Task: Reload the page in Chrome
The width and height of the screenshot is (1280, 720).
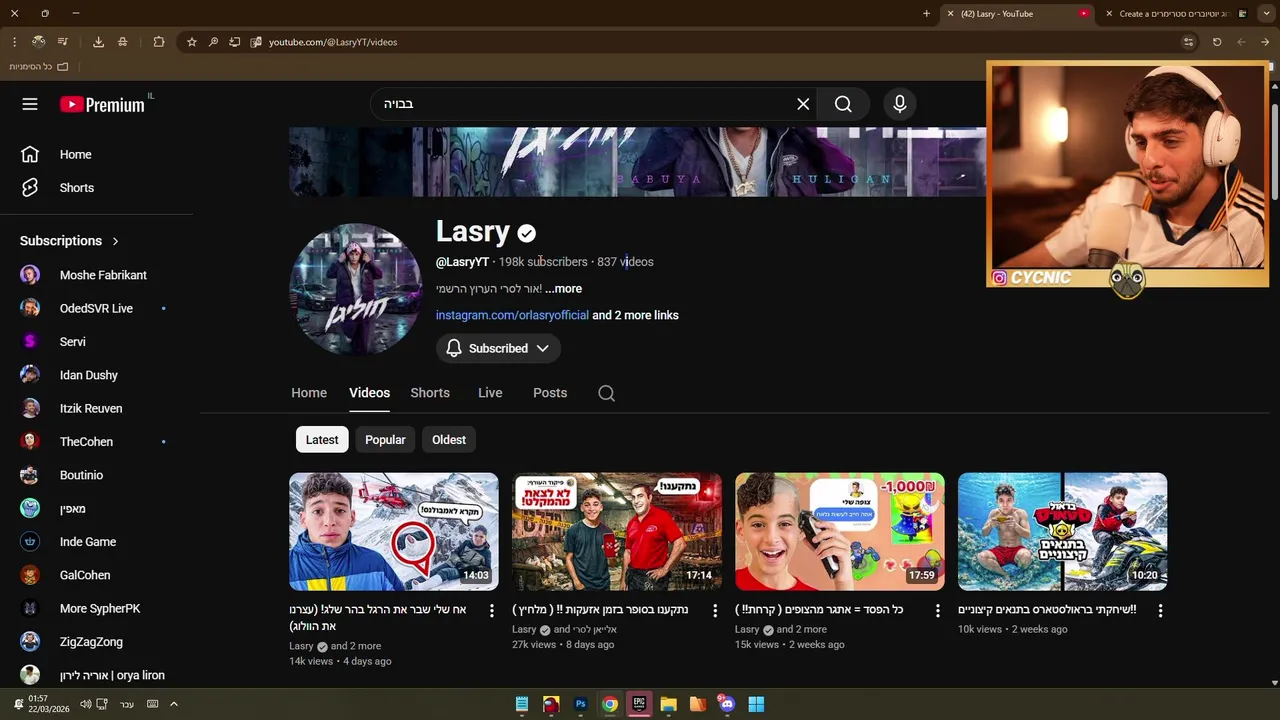Action: click(x=1217, y=42)
